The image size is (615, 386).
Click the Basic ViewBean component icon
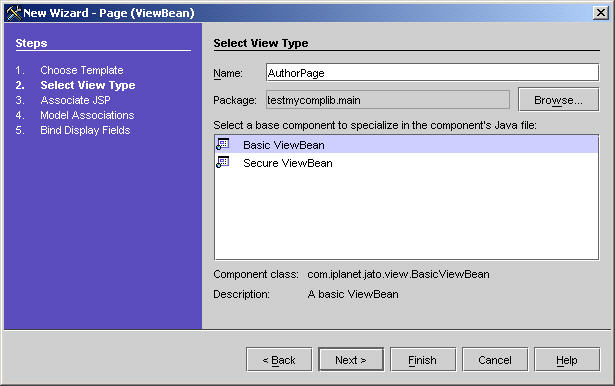[223, 144]
